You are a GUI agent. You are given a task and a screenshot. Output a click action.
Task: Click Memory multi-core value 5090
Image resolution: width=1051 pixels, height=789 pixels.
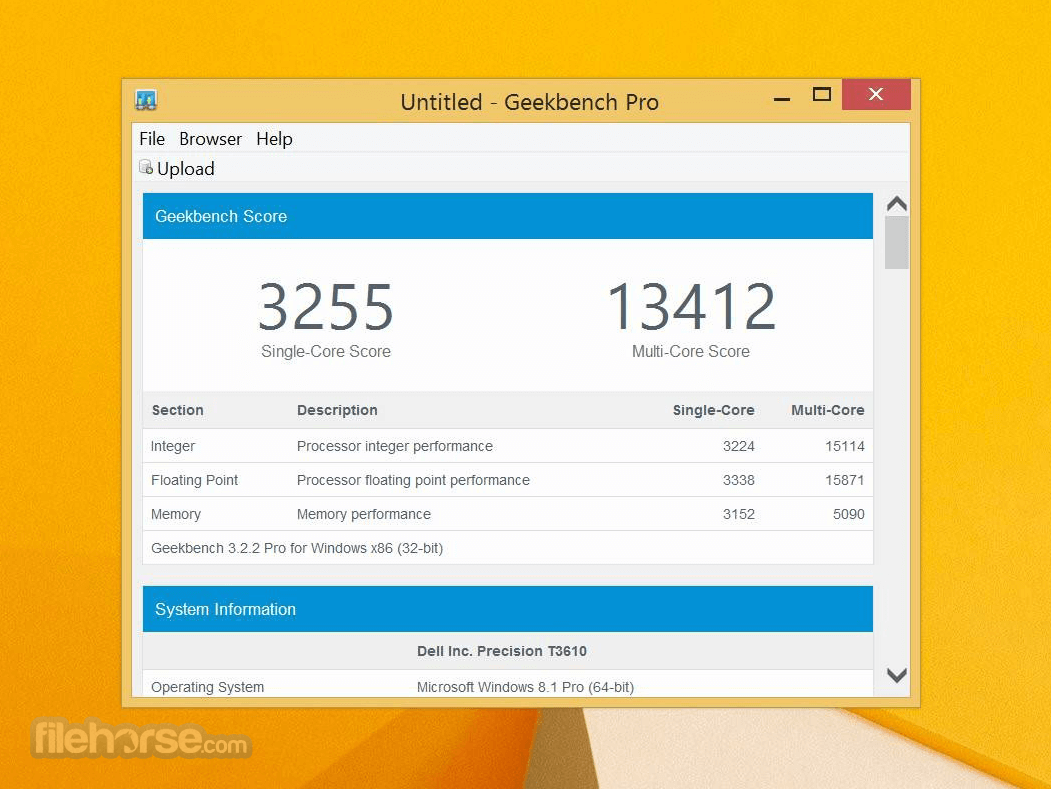pos(849,514)
